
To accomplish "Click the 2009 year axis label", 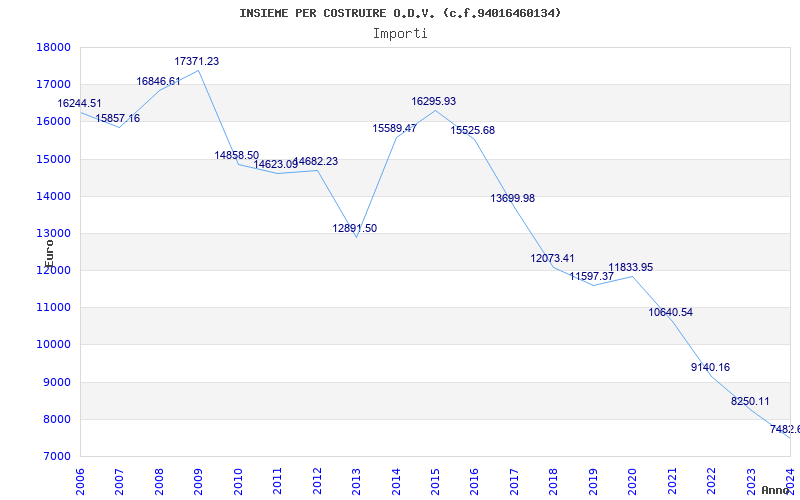I will pos(198,482).
